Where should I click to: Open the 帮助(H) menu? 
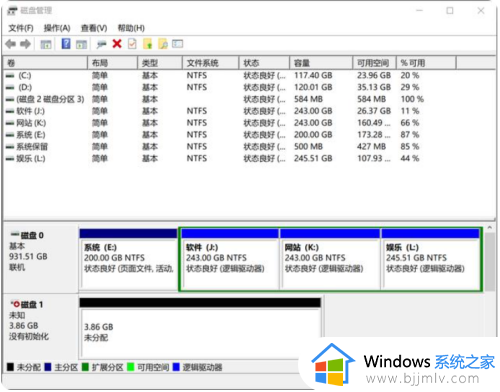pyautogui.click(x=131, y=28)
